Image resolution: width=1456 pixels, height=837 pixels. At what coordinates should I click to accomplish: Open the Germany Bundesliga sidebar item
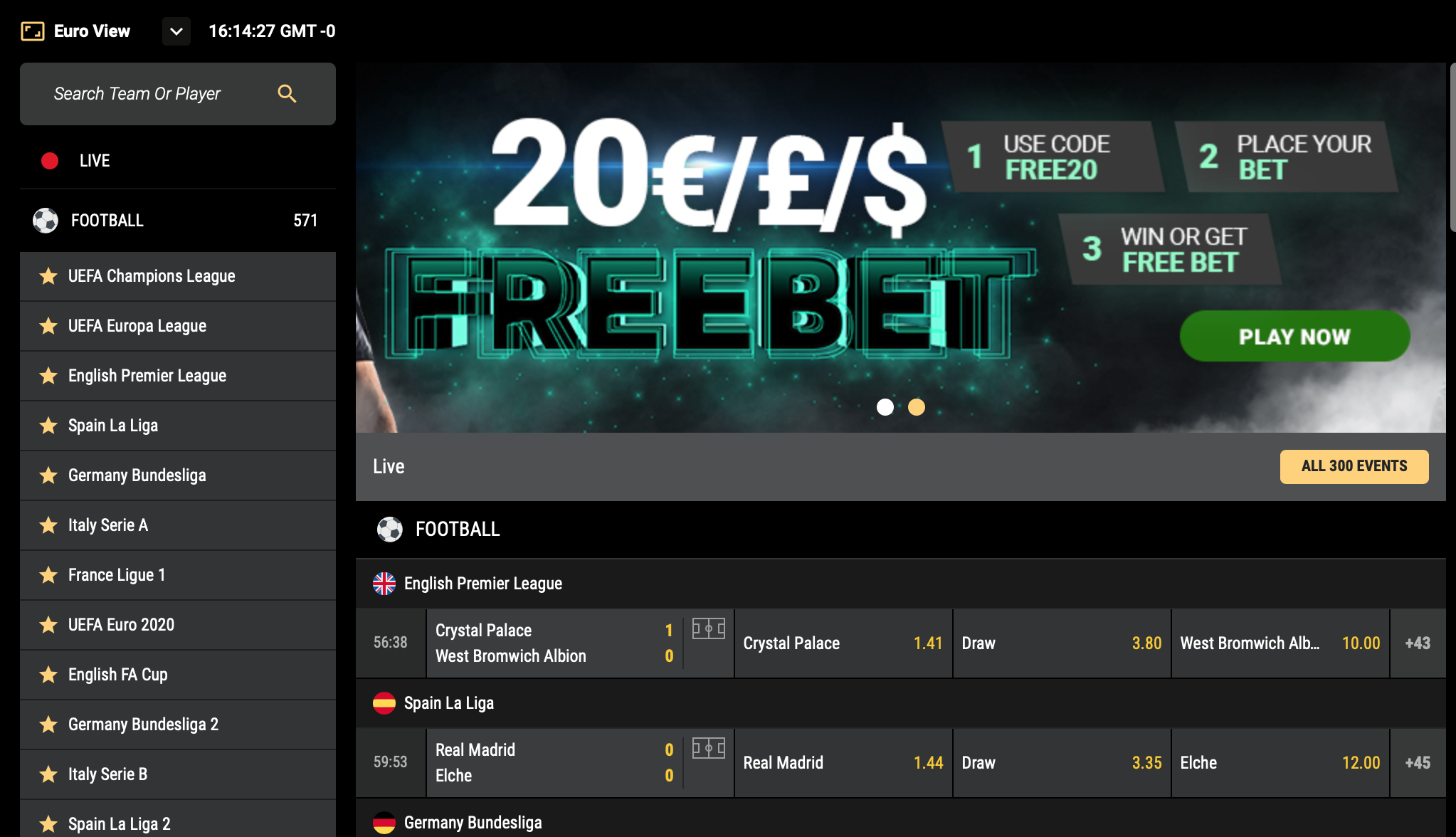(x=178, y=475)
